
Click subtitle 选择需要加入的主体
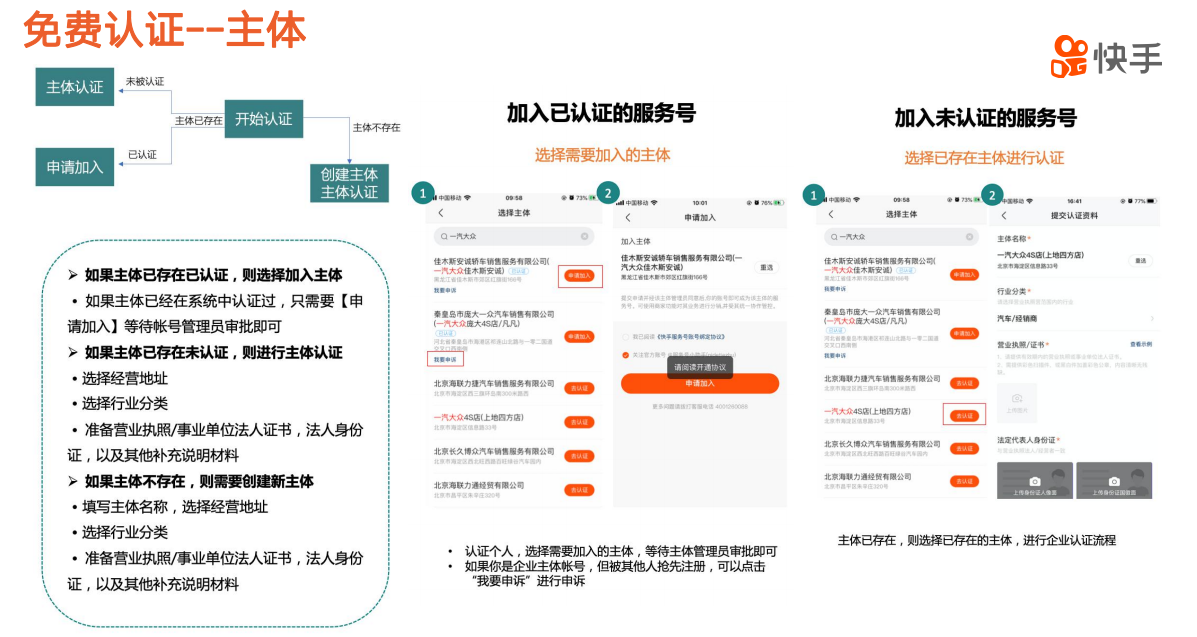(602, 155)
